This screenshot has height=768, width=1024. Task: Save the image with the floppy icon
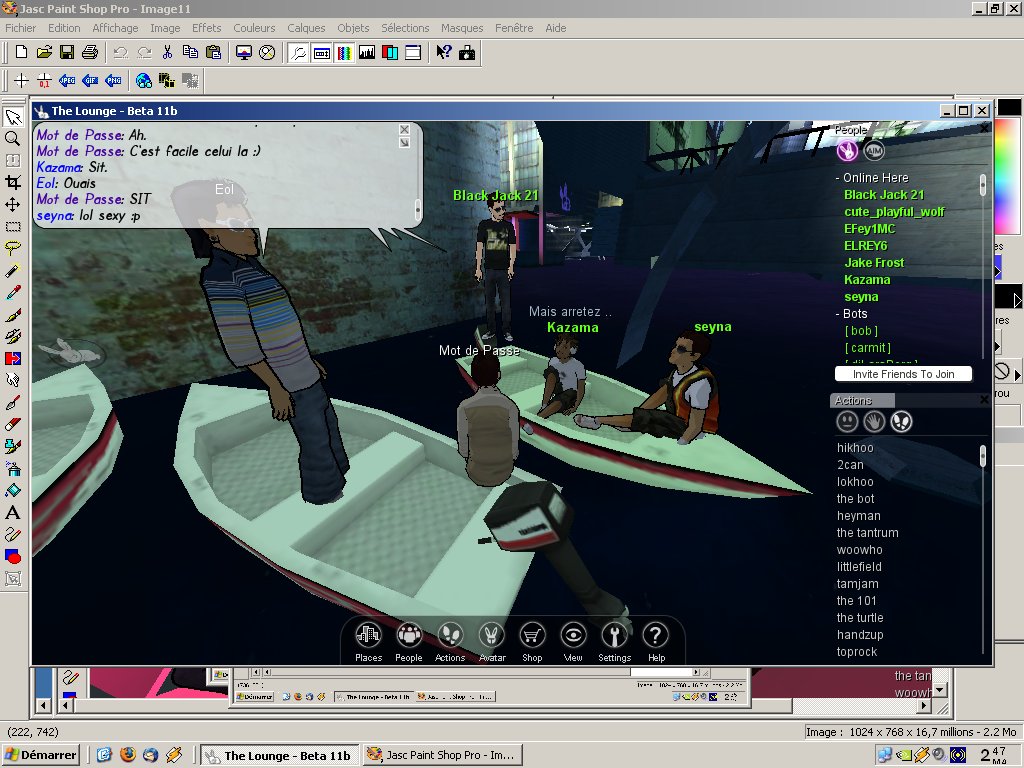[67, 52]
